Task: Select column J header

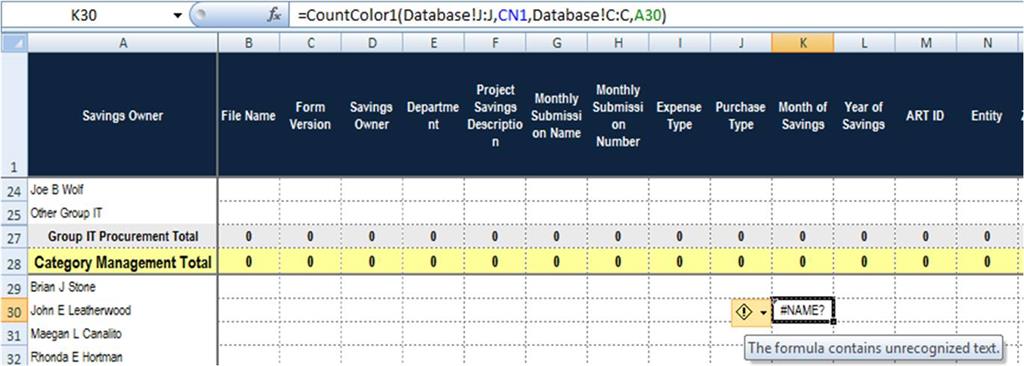Action: coord(741,42)
